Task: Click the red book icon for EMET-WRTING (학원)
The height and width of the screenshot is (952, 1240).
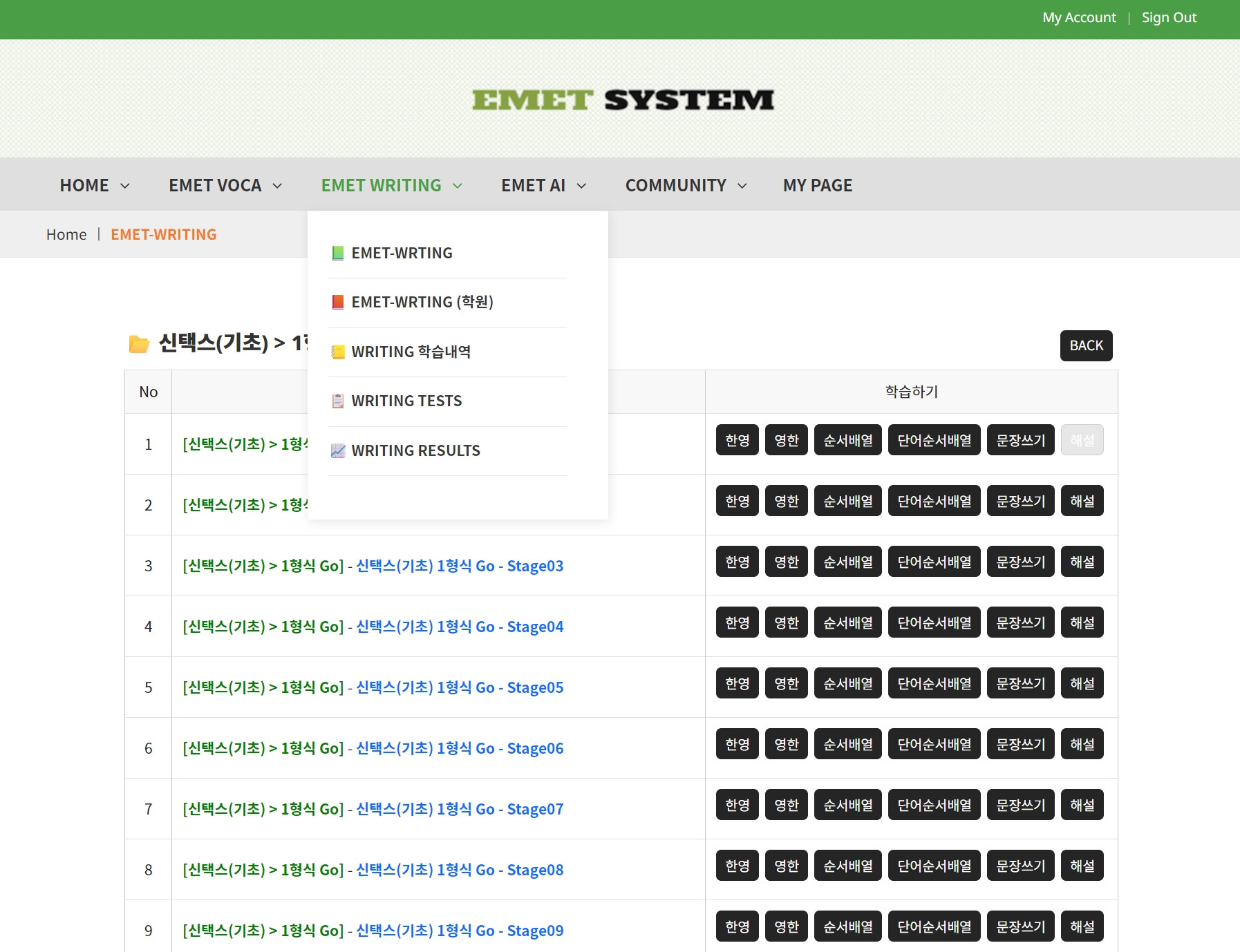Action: click(338, 303)
